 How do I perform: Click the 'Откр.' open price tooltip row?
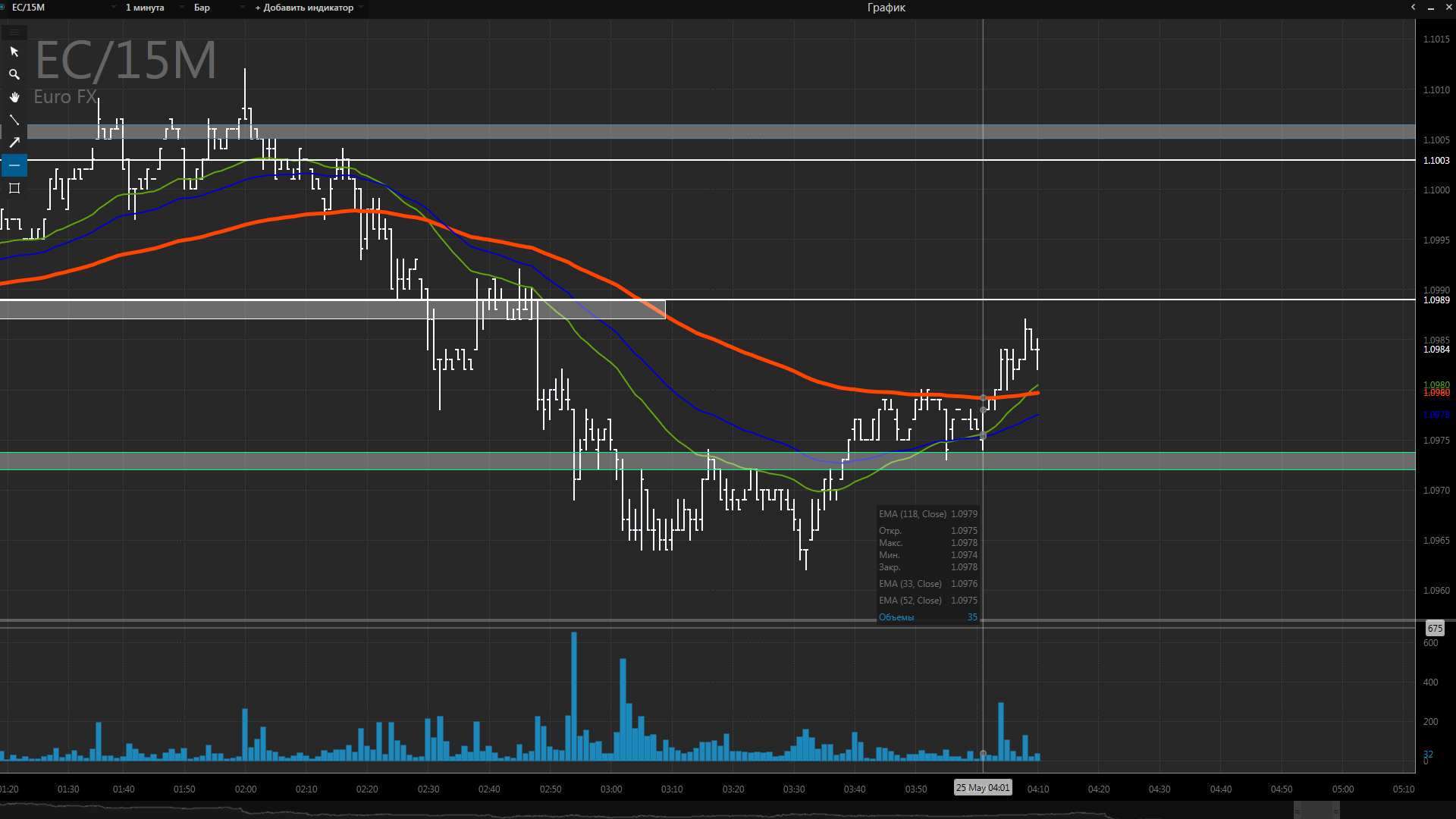pos(928,531)
